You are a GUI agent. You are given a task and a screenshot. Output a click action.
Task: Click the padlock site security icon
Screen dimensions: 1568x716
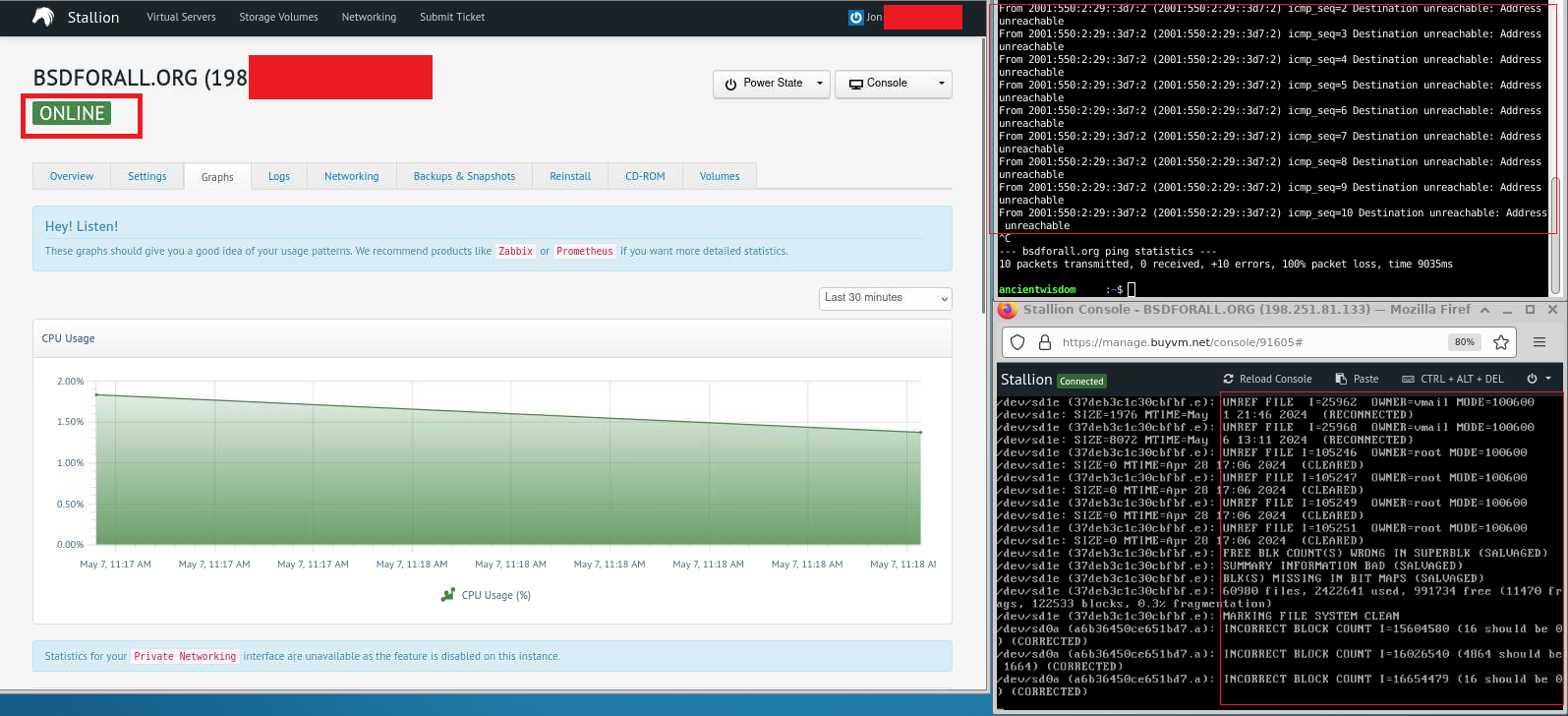tap(1044, 342)
